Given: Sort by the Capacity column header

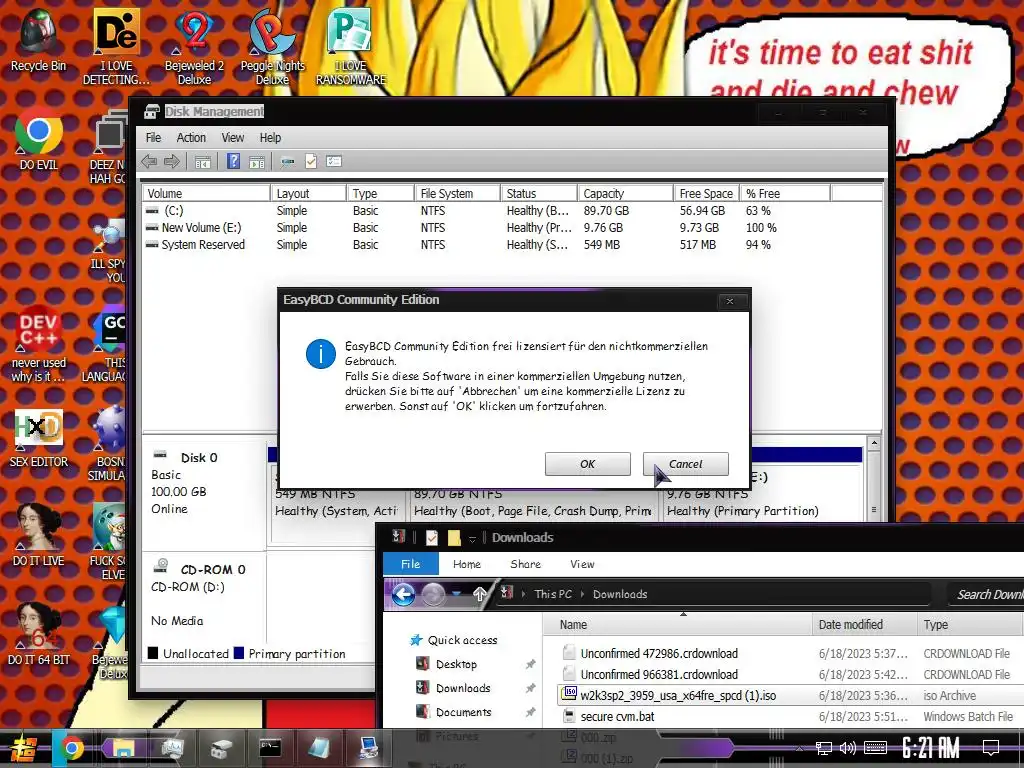Looking at the screenshot, I should (625, 193).
